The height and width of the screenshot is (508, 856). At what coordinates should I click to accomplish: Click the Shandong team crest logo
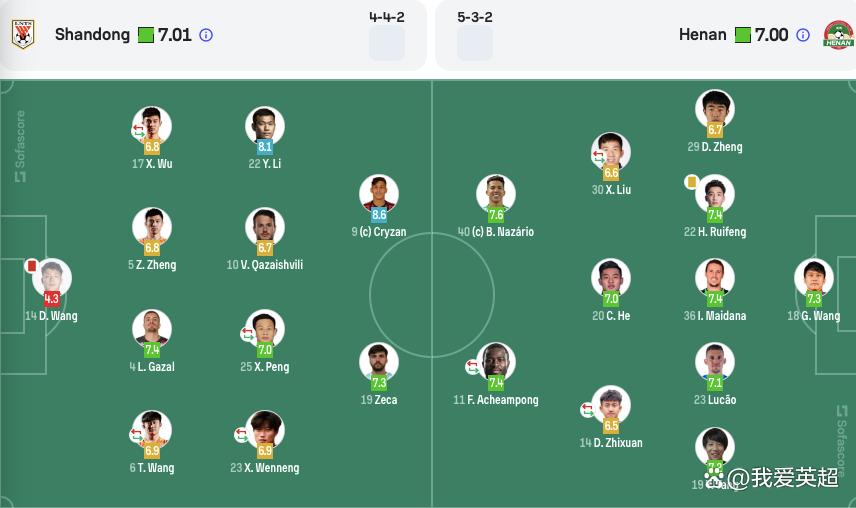point(23,35)
